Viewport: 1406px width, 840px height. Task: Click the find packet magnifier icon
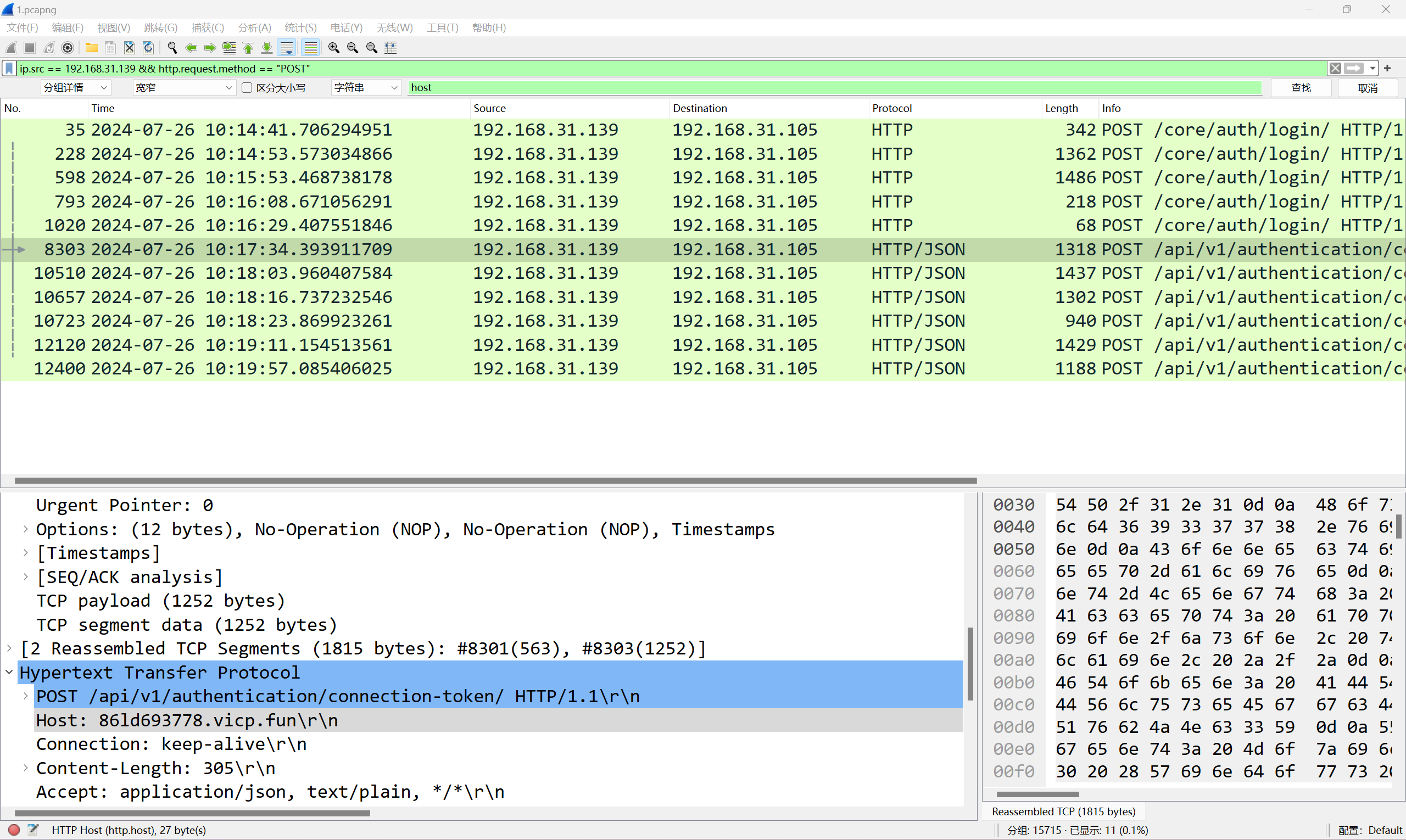pyautogui.click(x=172, y=48)
